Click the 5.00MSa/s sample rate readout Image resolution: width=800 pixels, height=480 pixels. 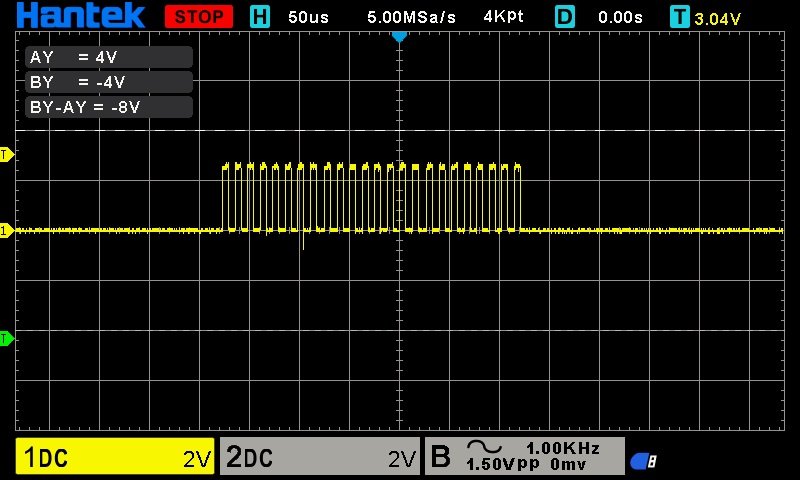411,17
